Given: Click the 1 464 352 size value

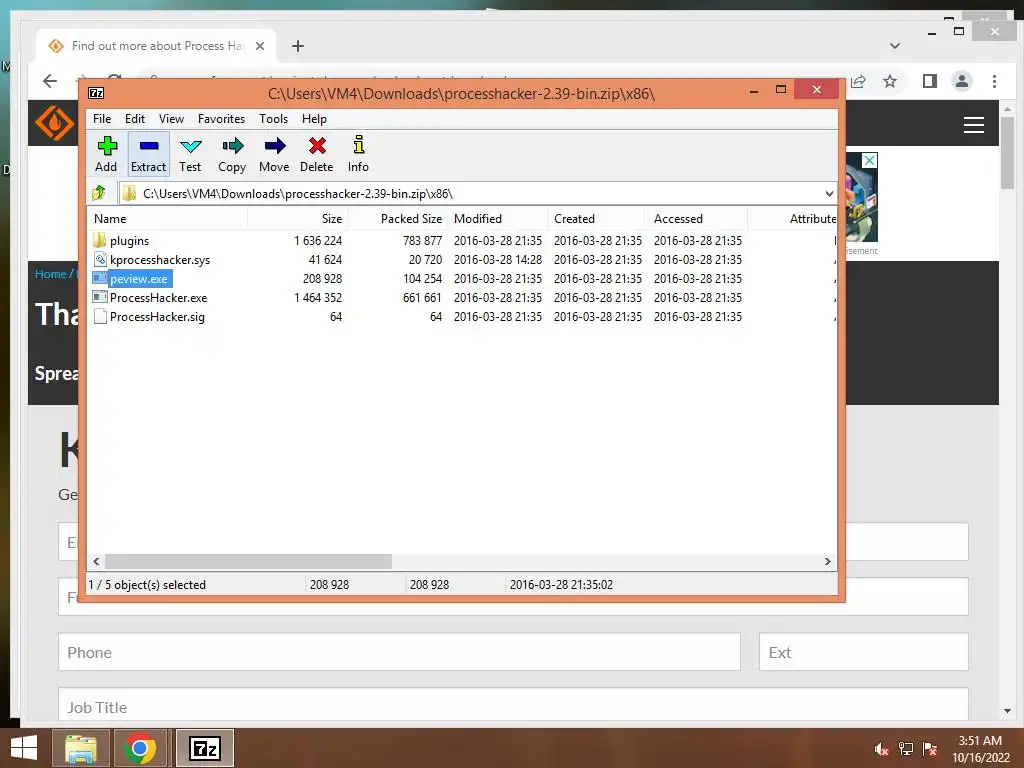Looking at the screenshot, I should [318, 298].
